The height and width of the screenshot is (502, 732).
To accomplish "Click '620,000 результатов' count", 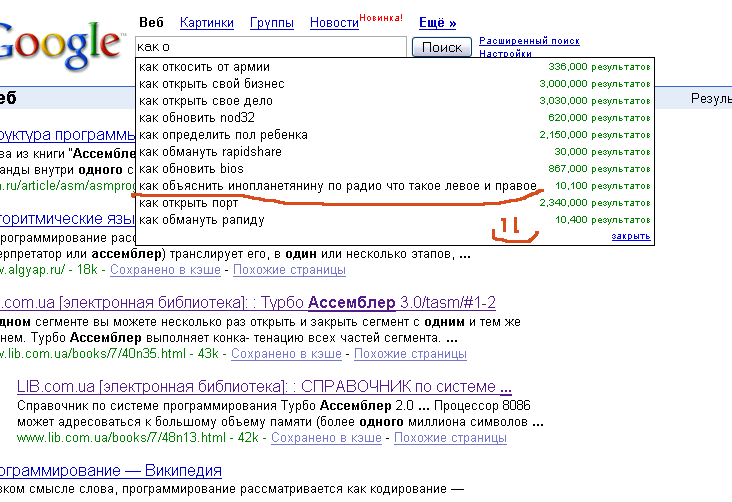I will coord(599,118).
